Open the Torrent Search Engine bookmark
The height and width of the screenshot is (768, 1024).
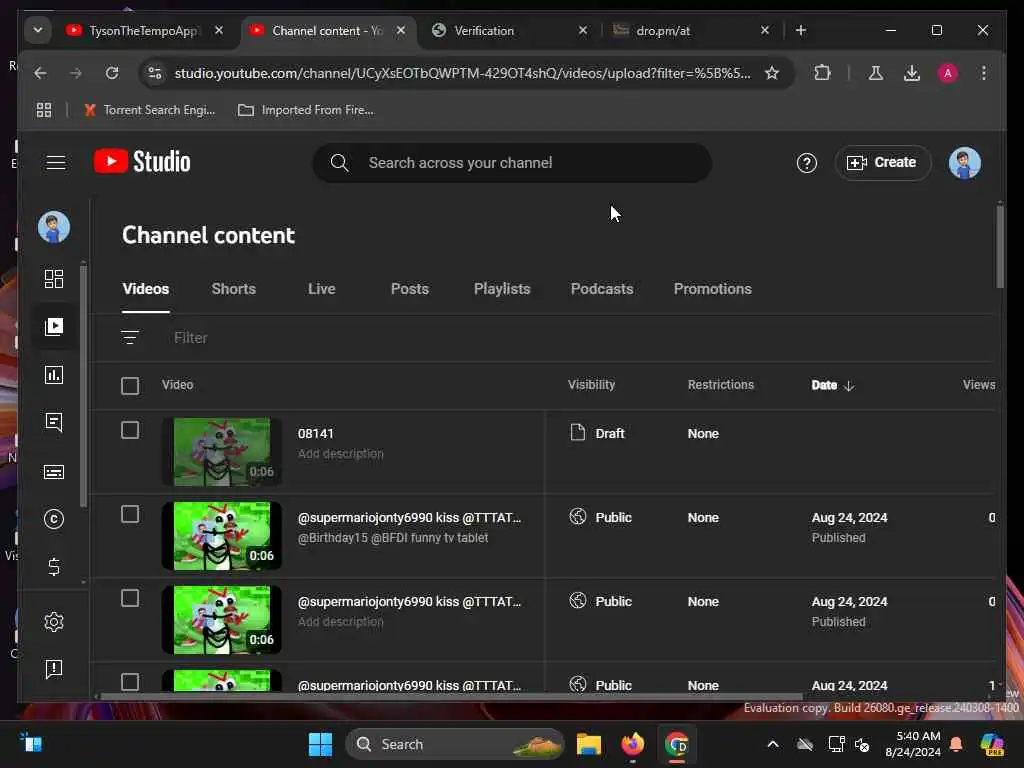tap(150, 110)
